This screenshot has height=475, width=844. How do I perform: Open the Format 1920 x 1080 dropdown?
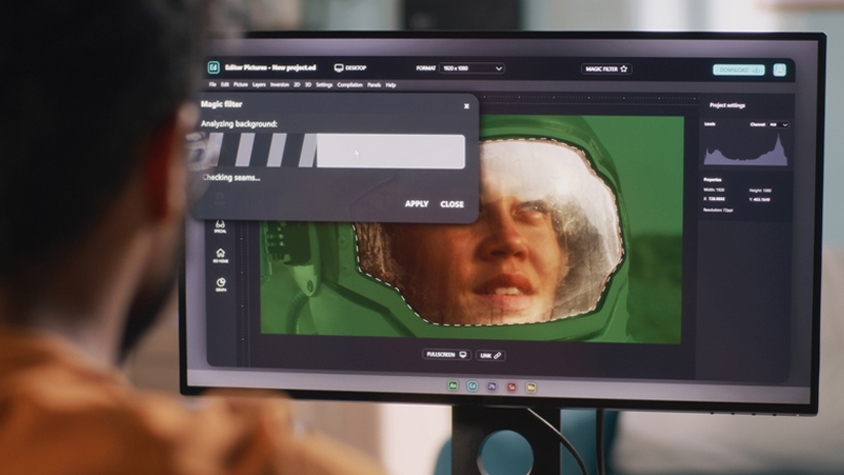tap(469, 68)
